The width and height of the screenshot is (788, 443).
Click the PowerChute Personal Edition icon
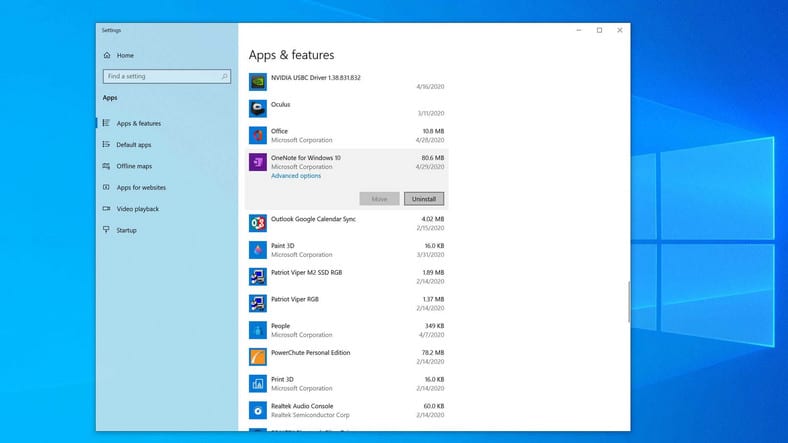(x=258, y=357)
